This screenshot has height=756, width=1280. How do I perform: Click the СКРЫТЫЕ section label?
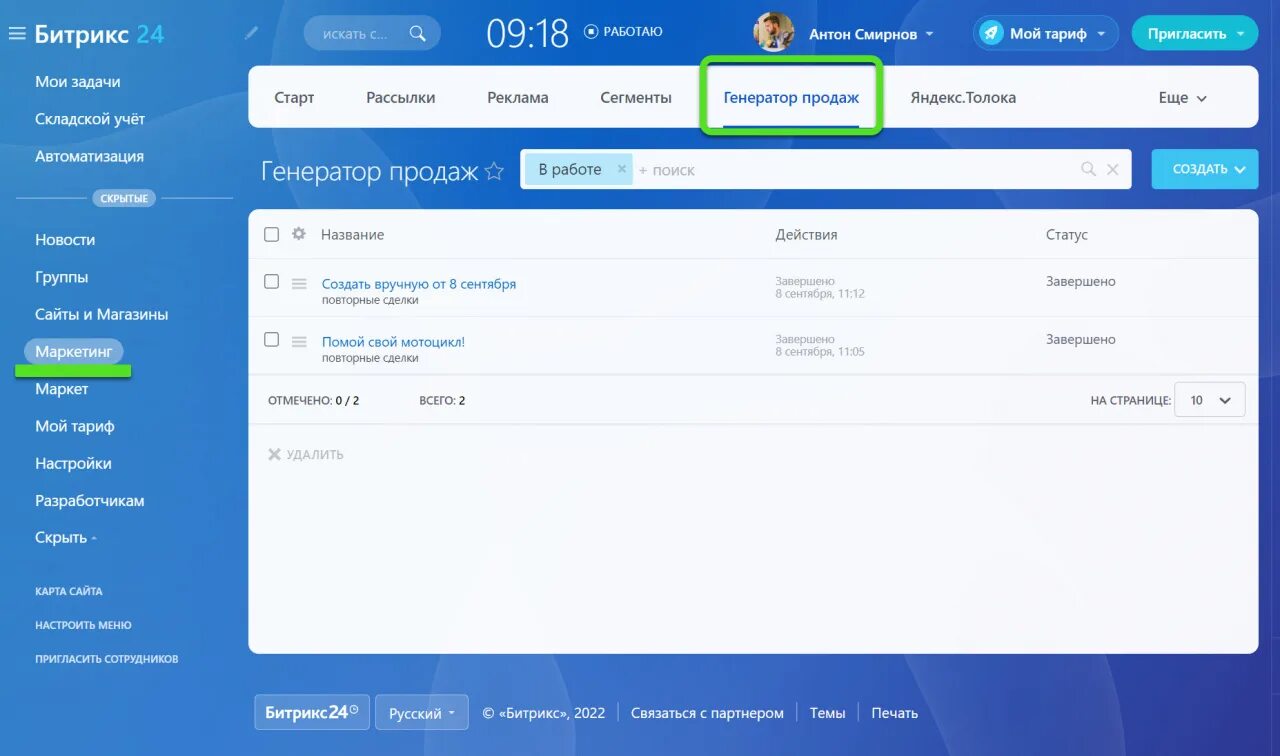point(124,199)
